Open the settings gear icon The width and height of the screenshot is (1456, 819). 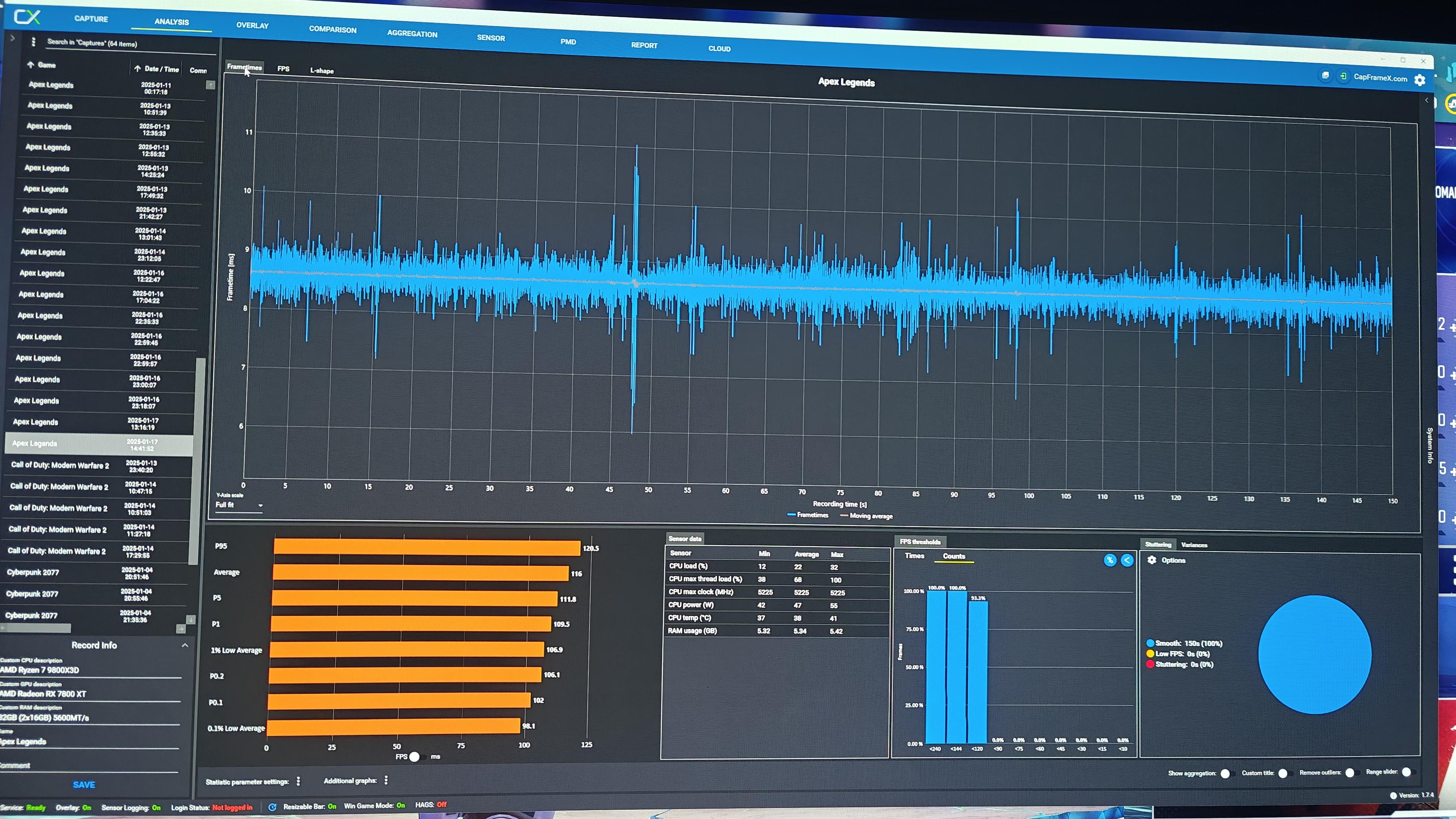click(x=1419, y=80)
